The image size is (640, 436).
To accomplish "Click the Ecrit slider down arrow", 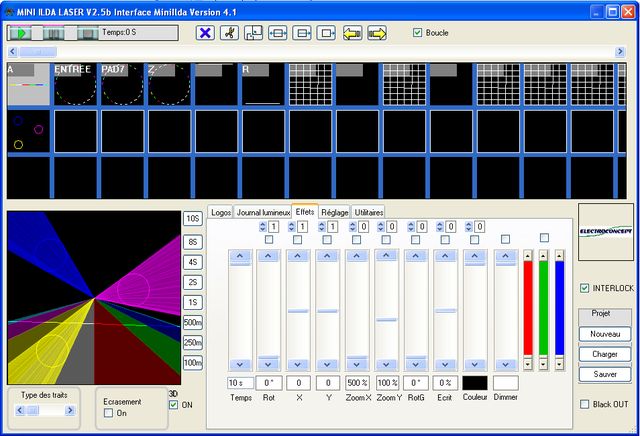I will click(445, 365).
